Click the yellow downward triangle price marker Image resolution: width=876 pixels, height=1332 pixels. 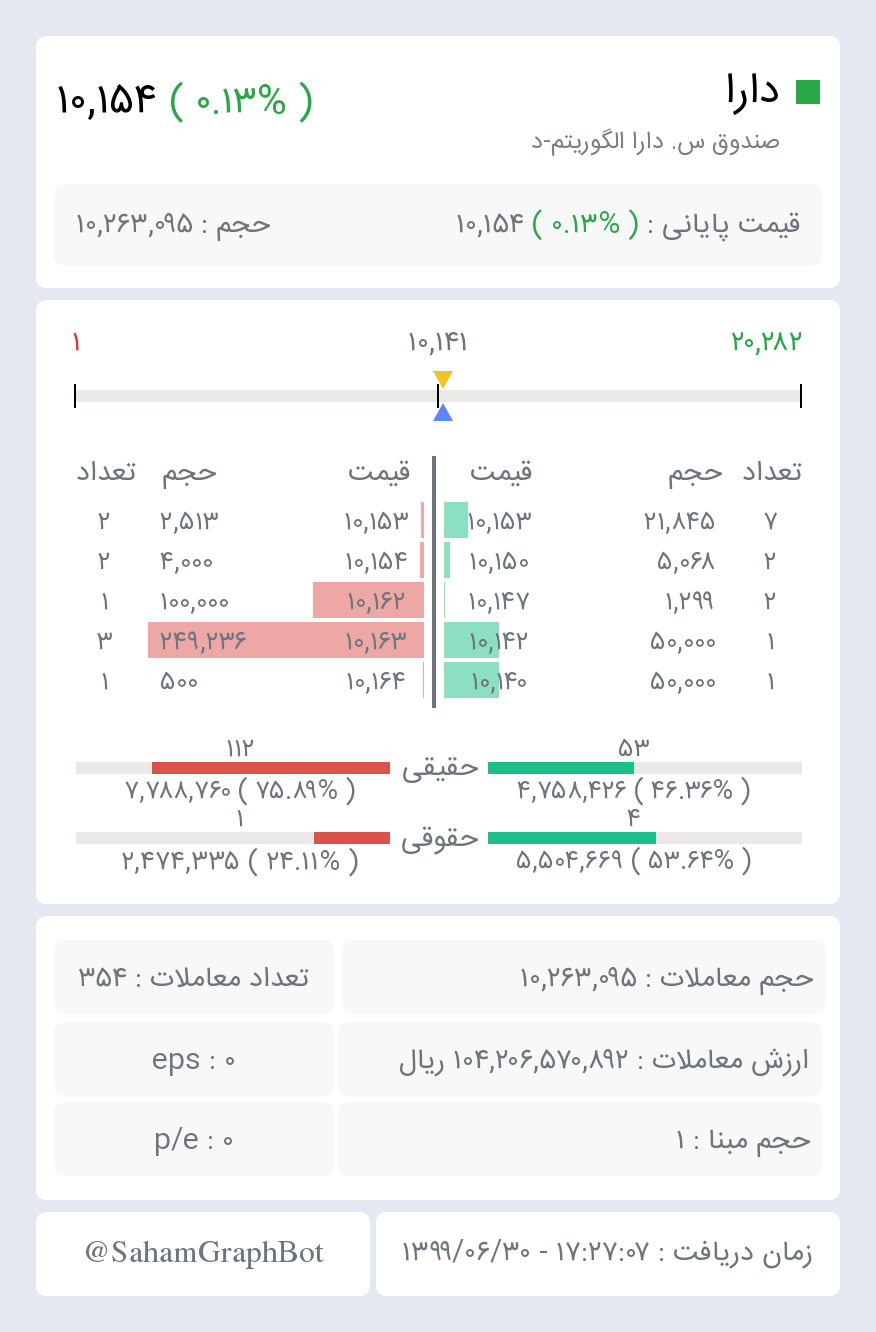[x=443, y=379]
